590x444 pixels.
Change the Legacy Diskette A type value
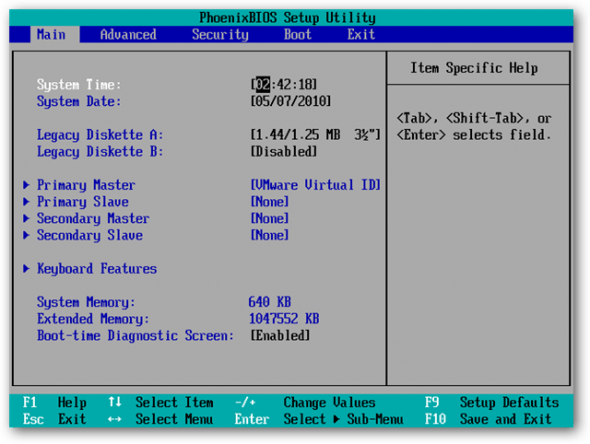[316, 135]
